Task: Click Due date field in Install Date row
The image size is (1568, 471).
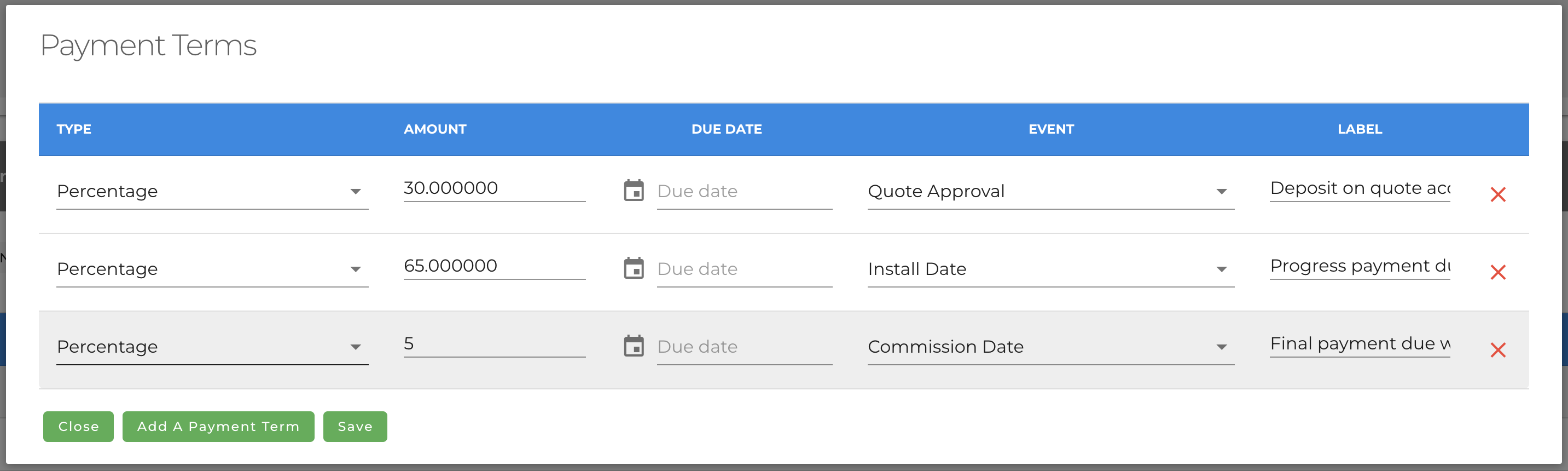Action: pos(744,269)
